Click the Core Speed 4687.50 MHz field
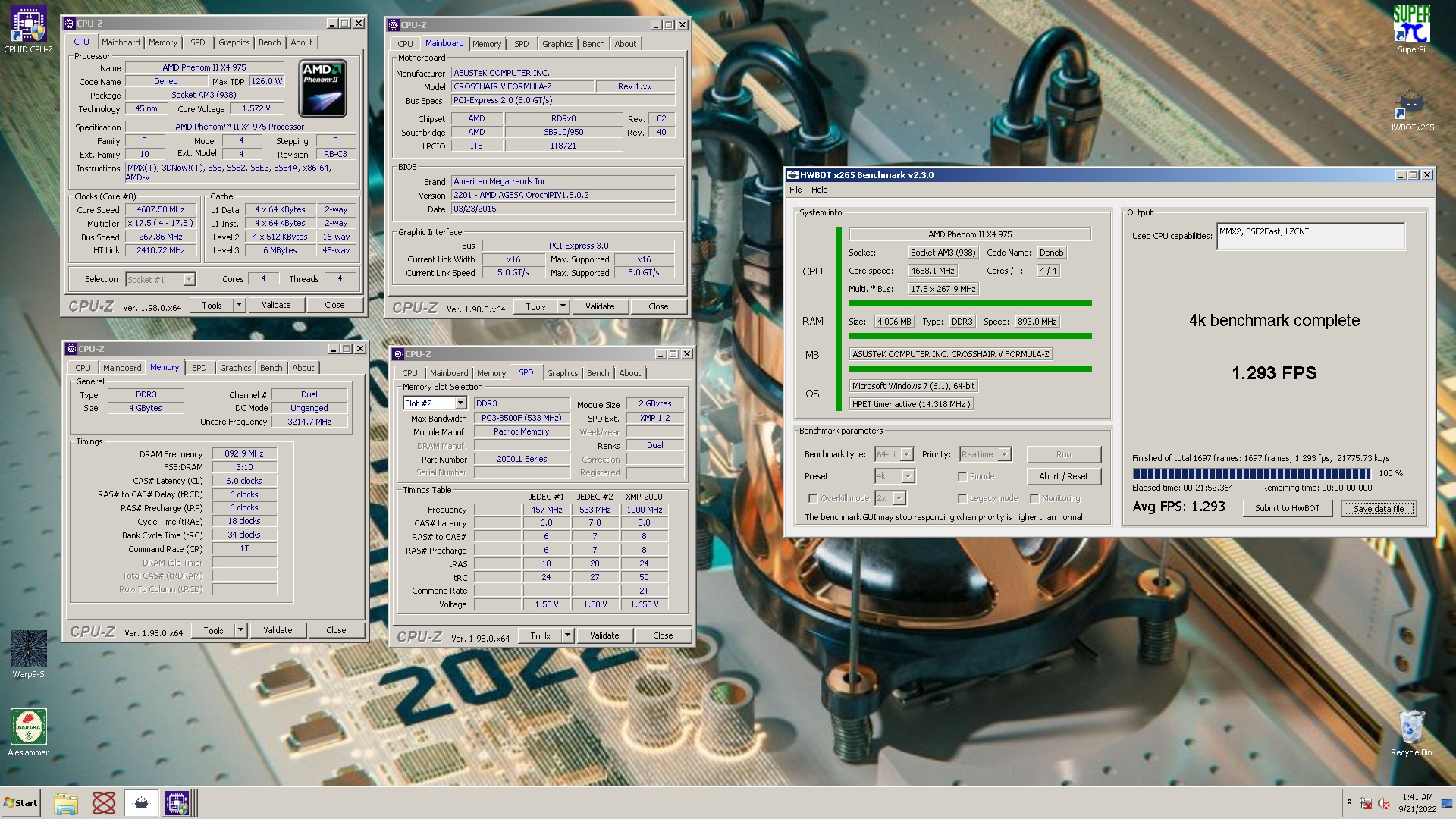Screen dimensions: 1456x819 pos(161,209)
